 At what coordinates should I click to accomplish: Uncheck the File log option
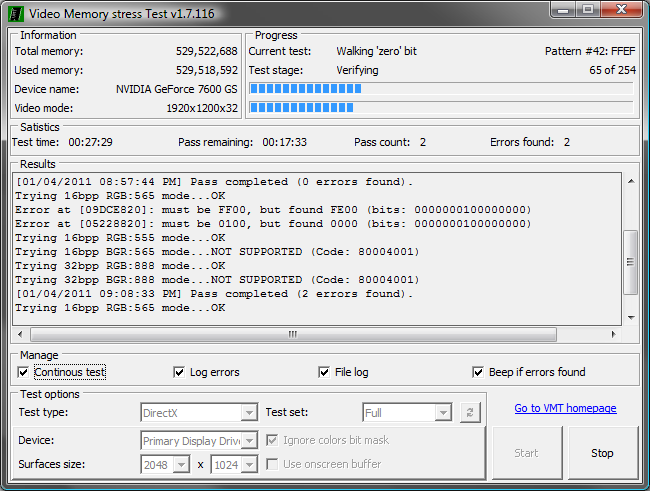click(324, 372)
